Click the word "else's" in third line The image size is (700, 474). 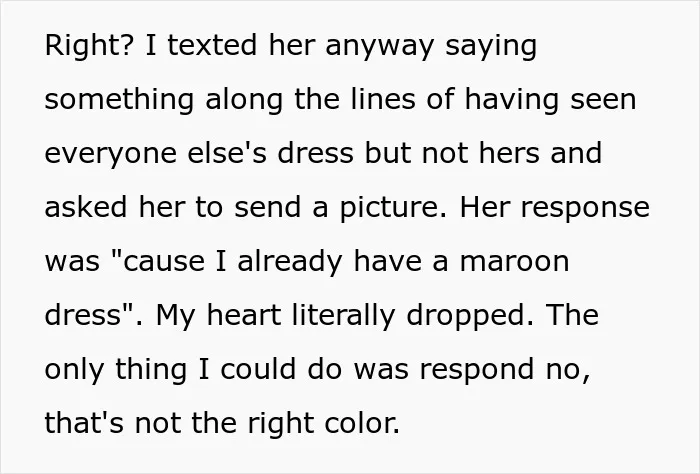[227, 153]
